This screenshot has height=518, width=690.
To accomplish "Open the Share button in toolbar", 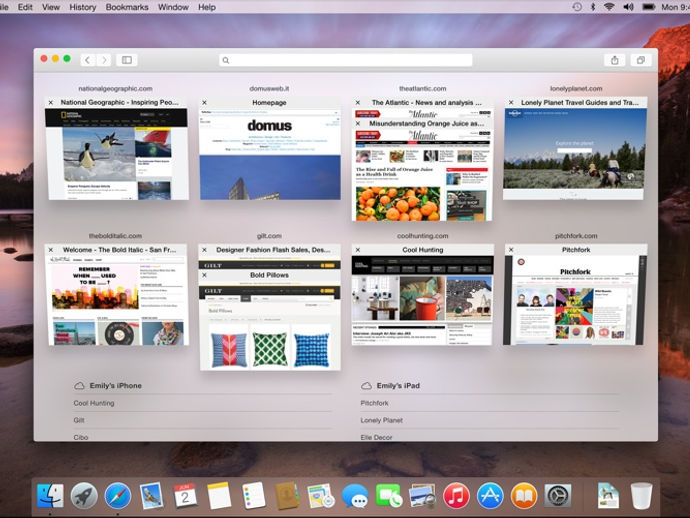I will (x=615, y=60).
